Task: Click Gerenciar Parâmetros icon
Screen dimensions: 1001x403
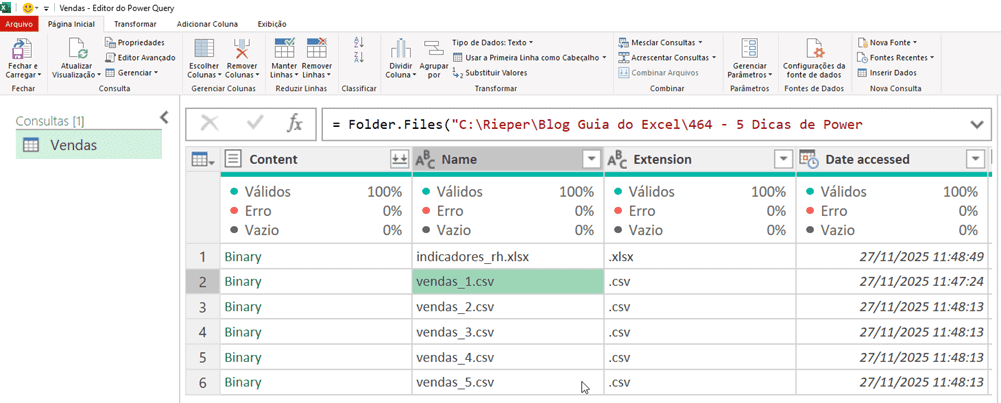Action: pos(749,50)
